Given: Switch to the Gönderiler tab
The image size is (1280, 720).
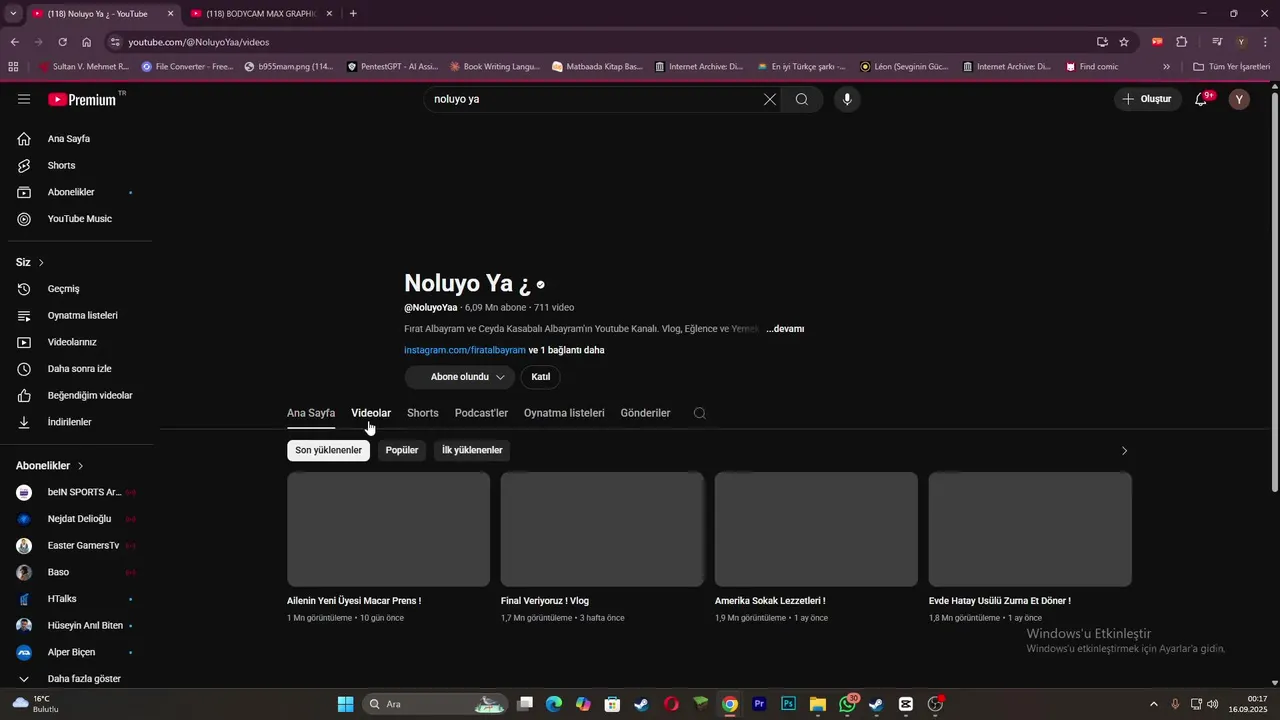Looking at the screenshot, I should coord(645,413).
